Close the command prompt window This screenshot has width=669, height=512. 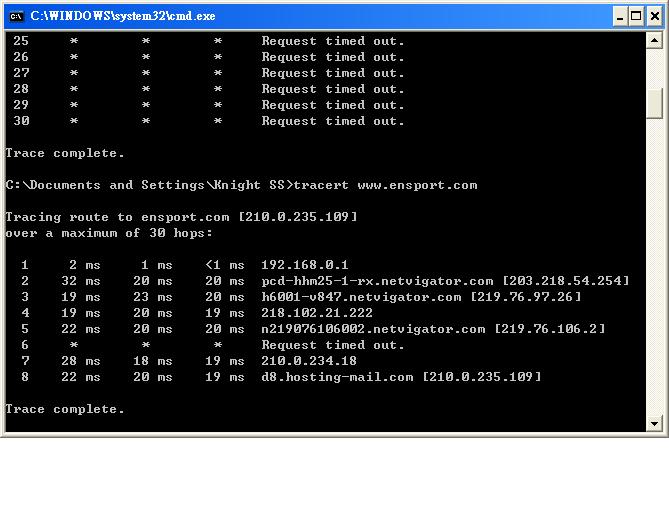(652, 16)
